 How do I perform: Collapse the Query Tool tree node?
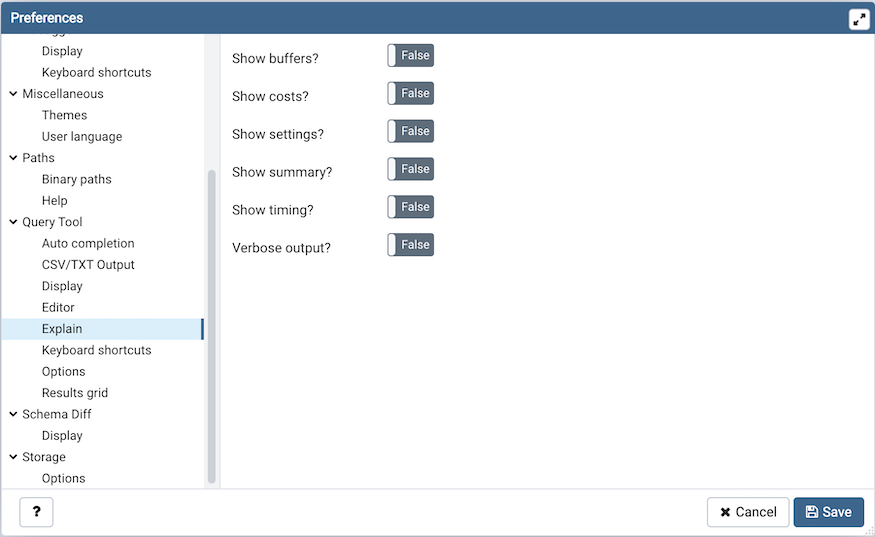click(x=13, y=222)
